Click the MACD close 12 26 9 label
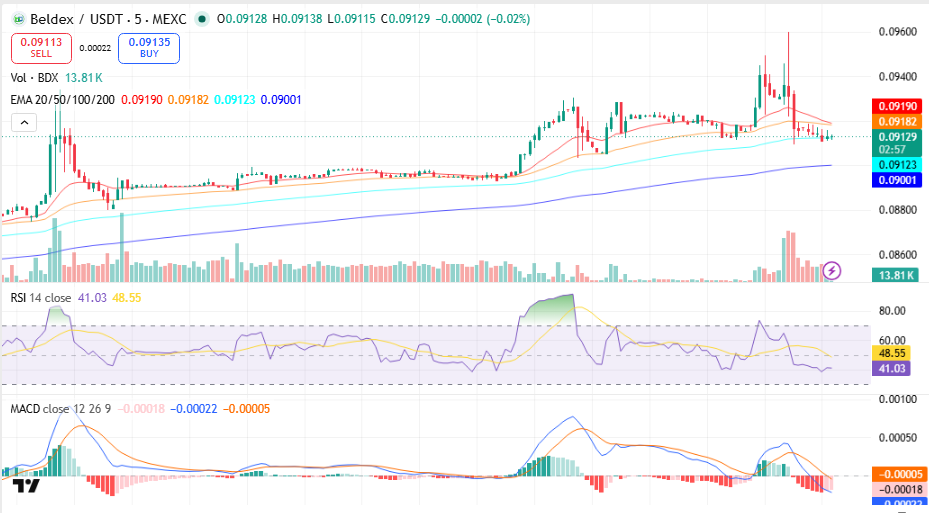This screenshot has height=513, width=929. coord(60,409)
